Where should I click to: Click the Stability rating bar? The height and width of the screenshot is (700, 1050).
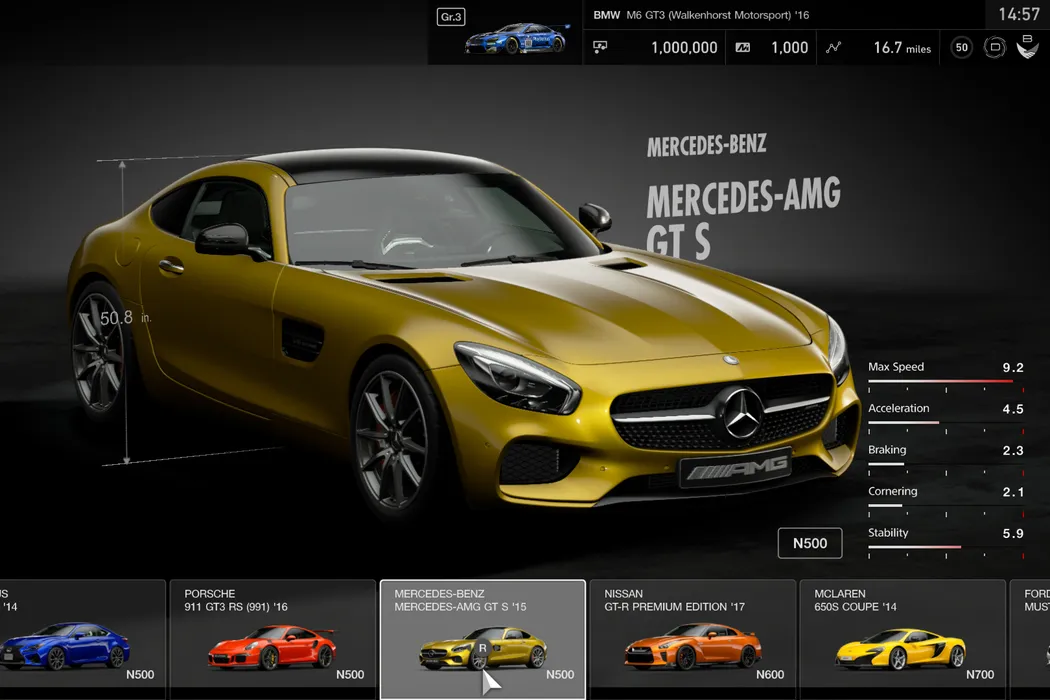tap(940, 547)
